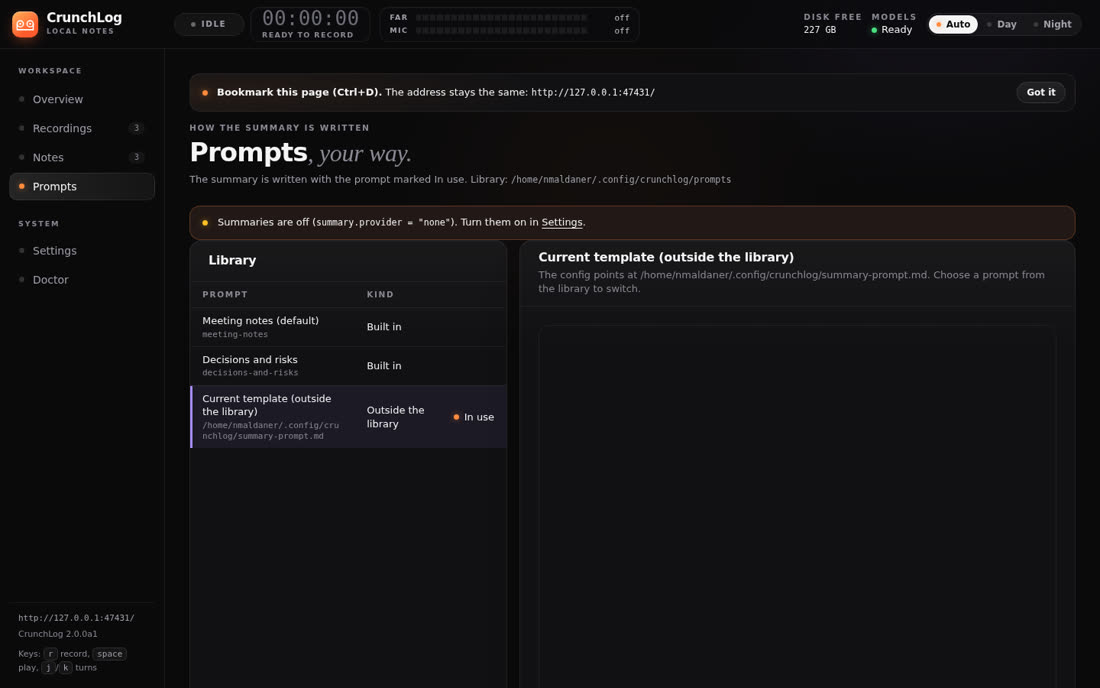This screenshot has height=688, width=1100.
Task: Click the empty template preview area
Action: pyautogui.click(x=797, y=506)
